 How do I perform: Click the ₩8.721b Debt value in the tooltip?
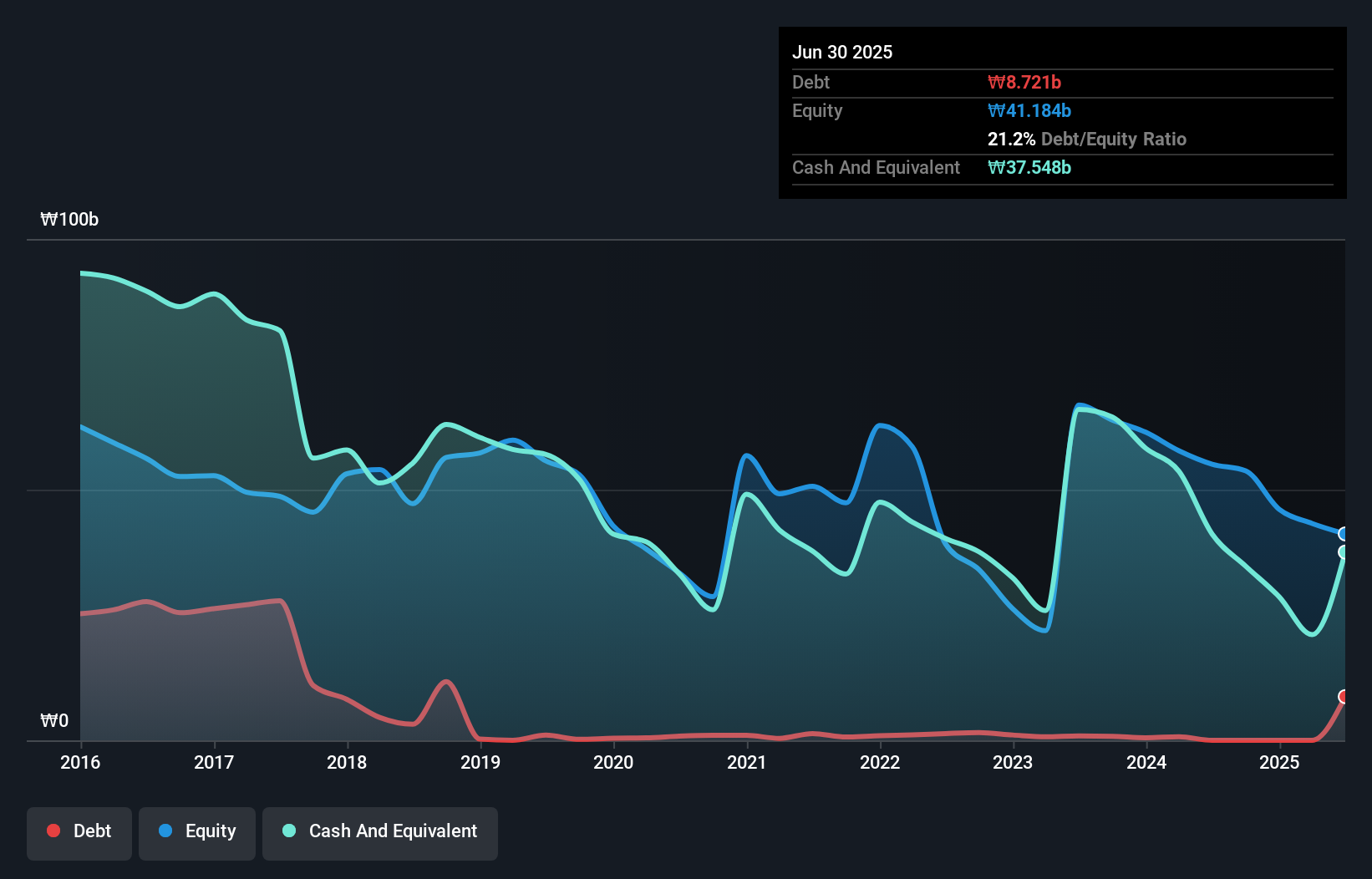click(x=1024, y=82)
